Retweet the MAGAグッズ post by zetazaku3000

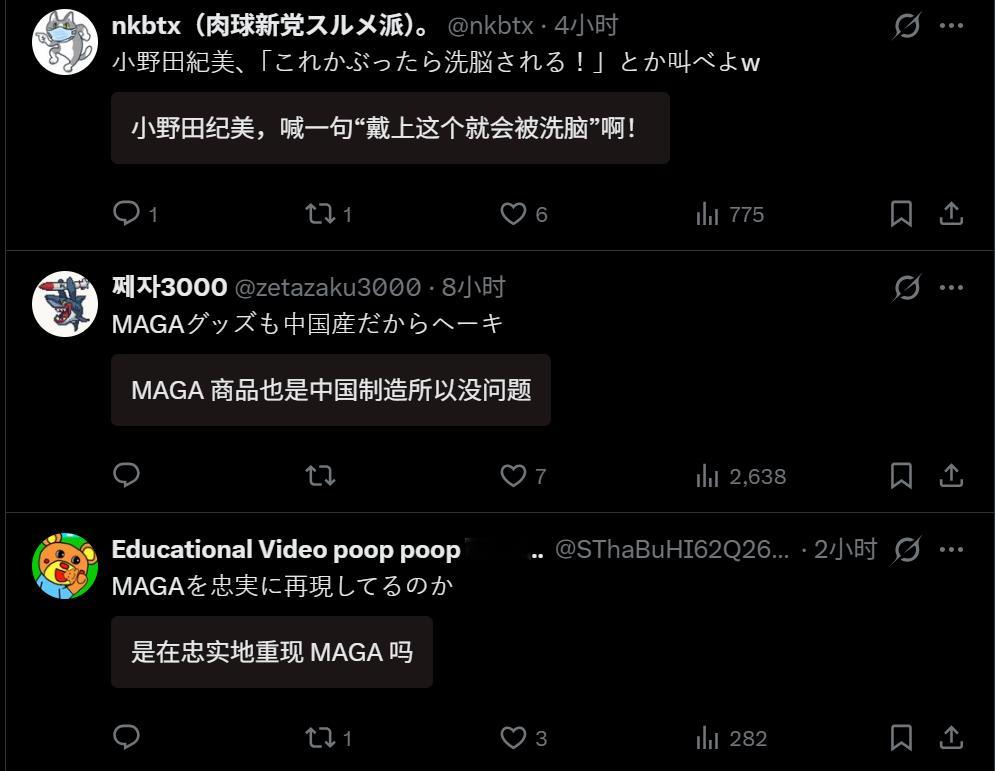point(320,476)
